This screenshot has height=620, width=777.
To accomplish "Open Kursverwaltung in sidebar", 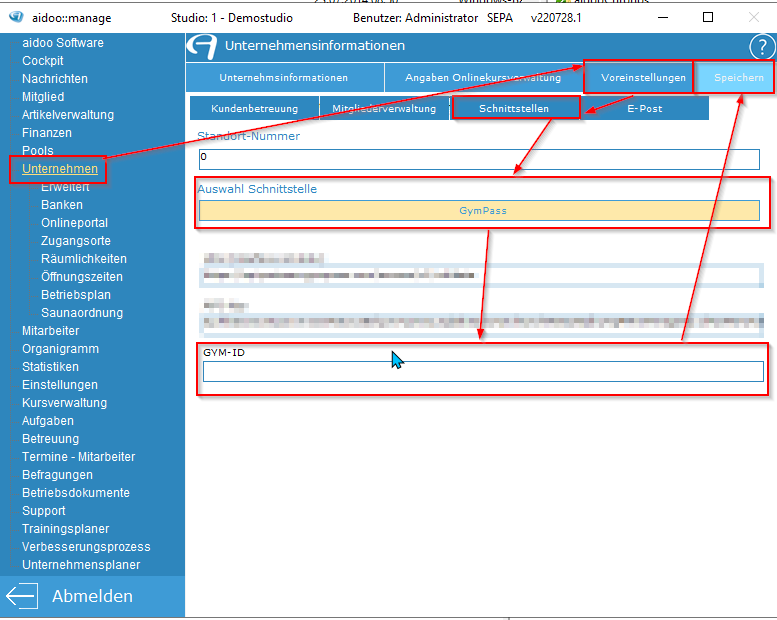I will pyautogui.click(x=64, y=402).
